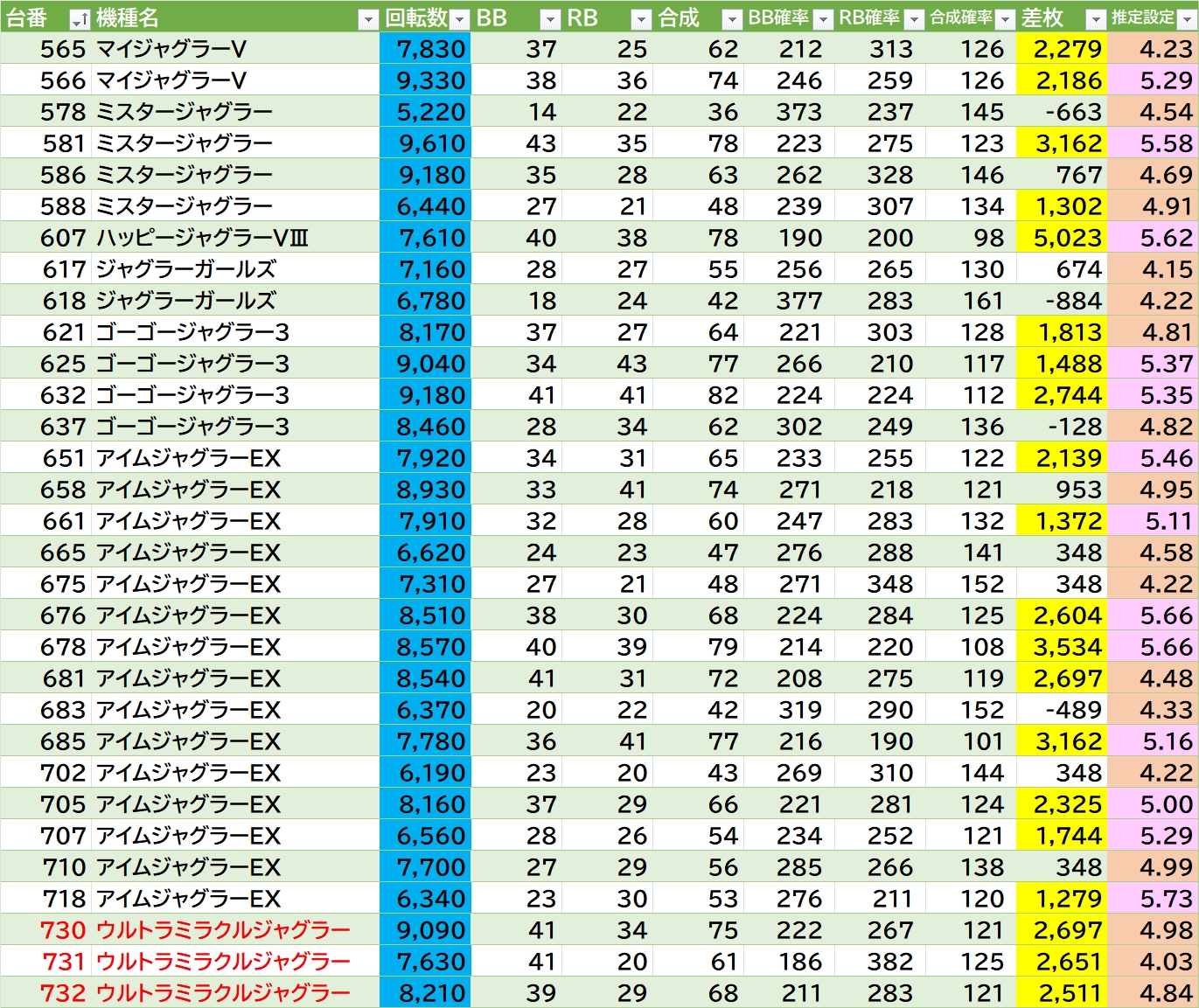This screenshot has height=1008, width=1199.
Task: Click 推定設定 value 5.29 in row 566
Action: tap(1153, 80)
